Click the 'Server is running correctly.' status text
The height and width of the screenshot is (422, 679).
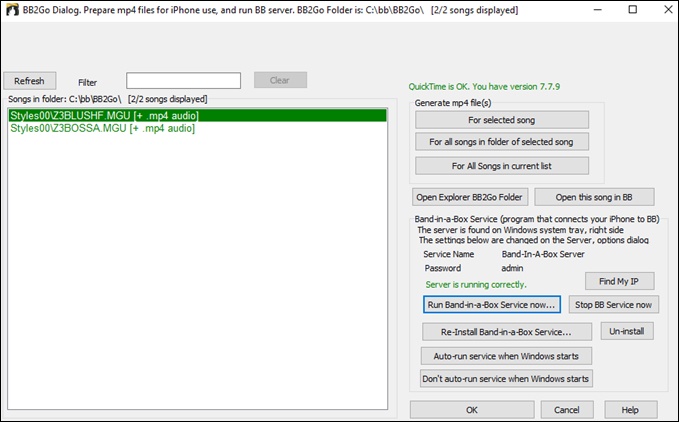(x=476, y=284)
